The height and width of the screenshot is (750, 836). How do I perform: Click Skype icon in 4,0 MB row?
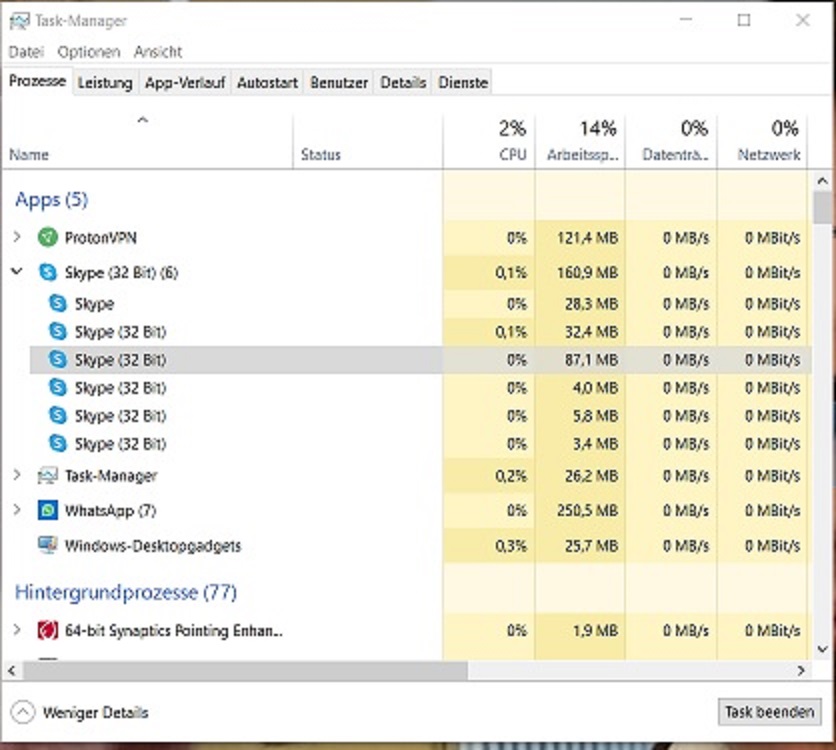click(58, 388)
